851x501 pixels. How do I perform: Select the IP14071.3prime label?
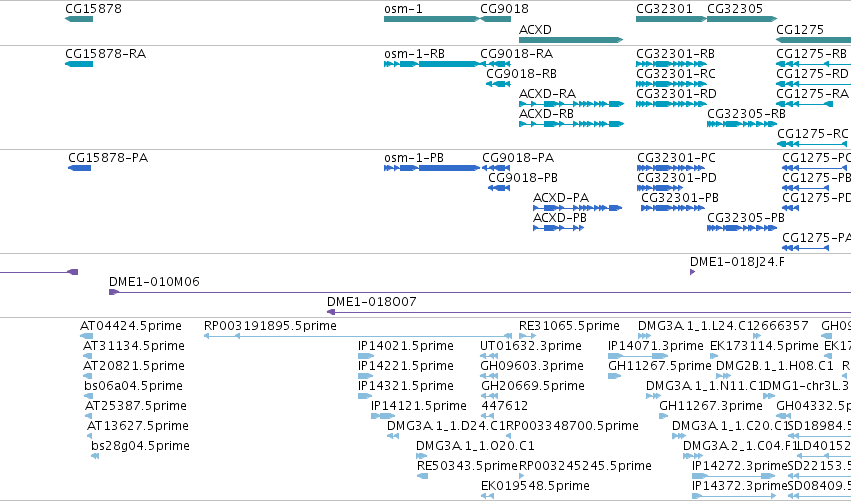656,346
